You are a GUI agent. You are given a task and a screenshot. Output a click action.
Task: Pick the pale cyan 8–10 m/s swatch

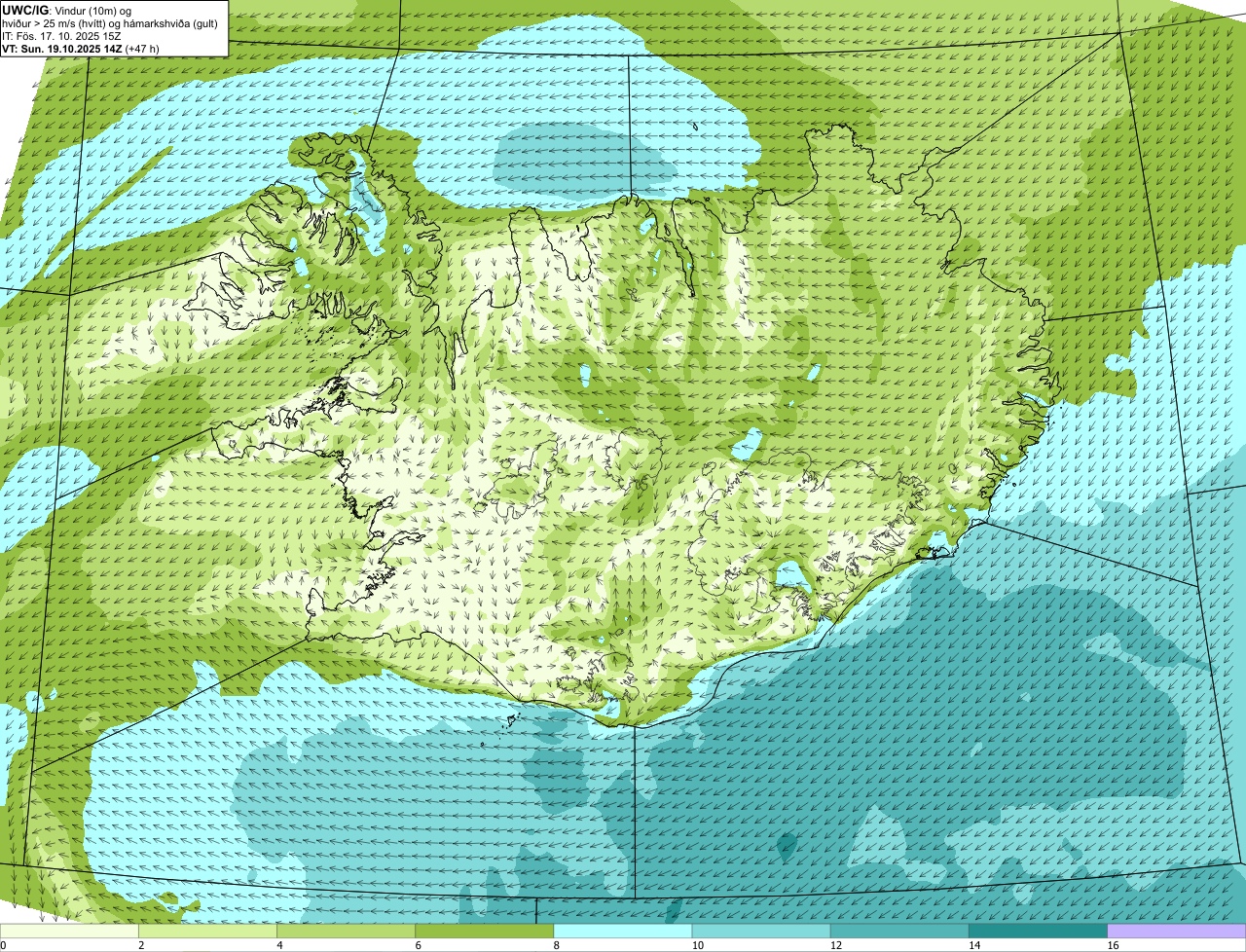[623, 931]
